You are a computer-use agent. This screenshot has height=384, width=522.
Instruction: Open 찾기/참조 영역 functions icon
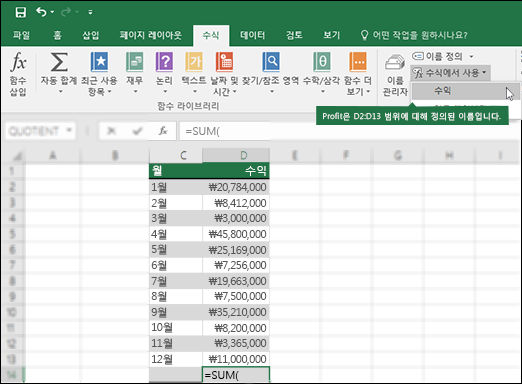(271, 62)
